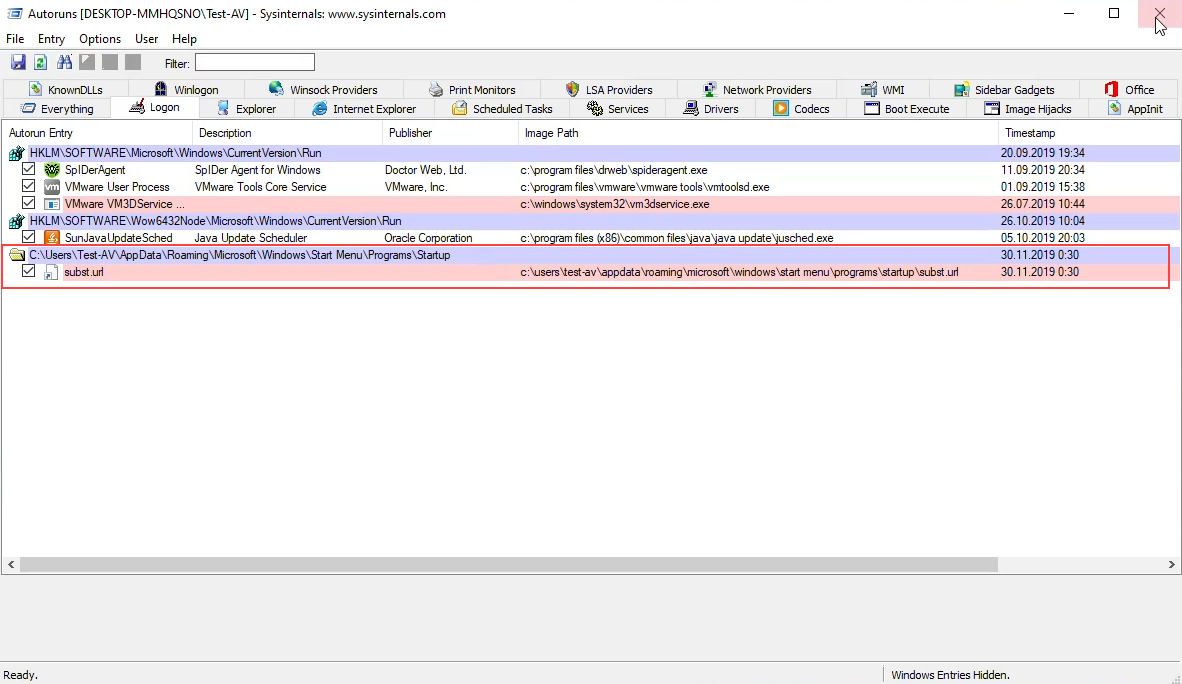Open the AppInit tab

coord(1135,109)
